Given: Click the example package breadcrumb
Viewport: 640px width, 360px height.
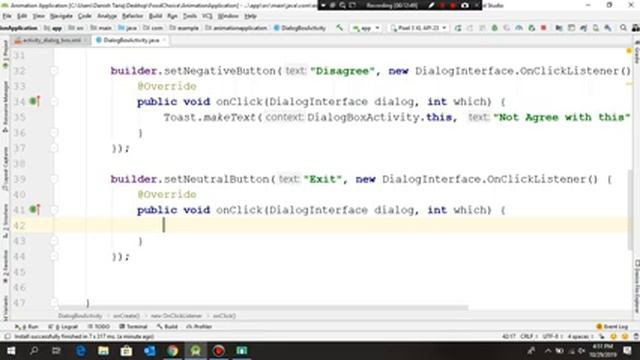Looking at the screenshot, I should pos(184,28).
